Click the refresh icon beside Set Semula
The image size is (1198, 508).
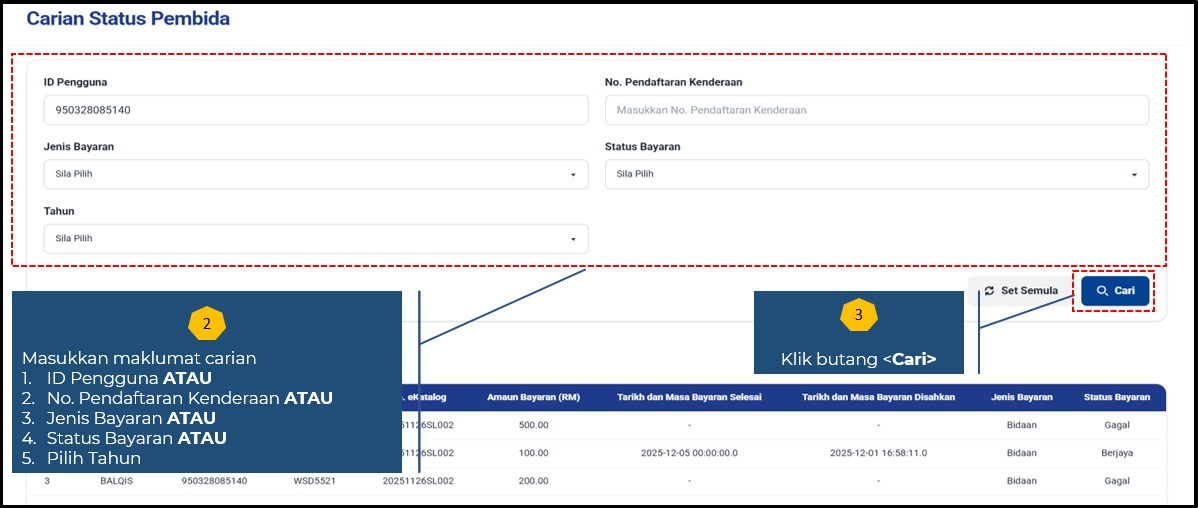989,291
